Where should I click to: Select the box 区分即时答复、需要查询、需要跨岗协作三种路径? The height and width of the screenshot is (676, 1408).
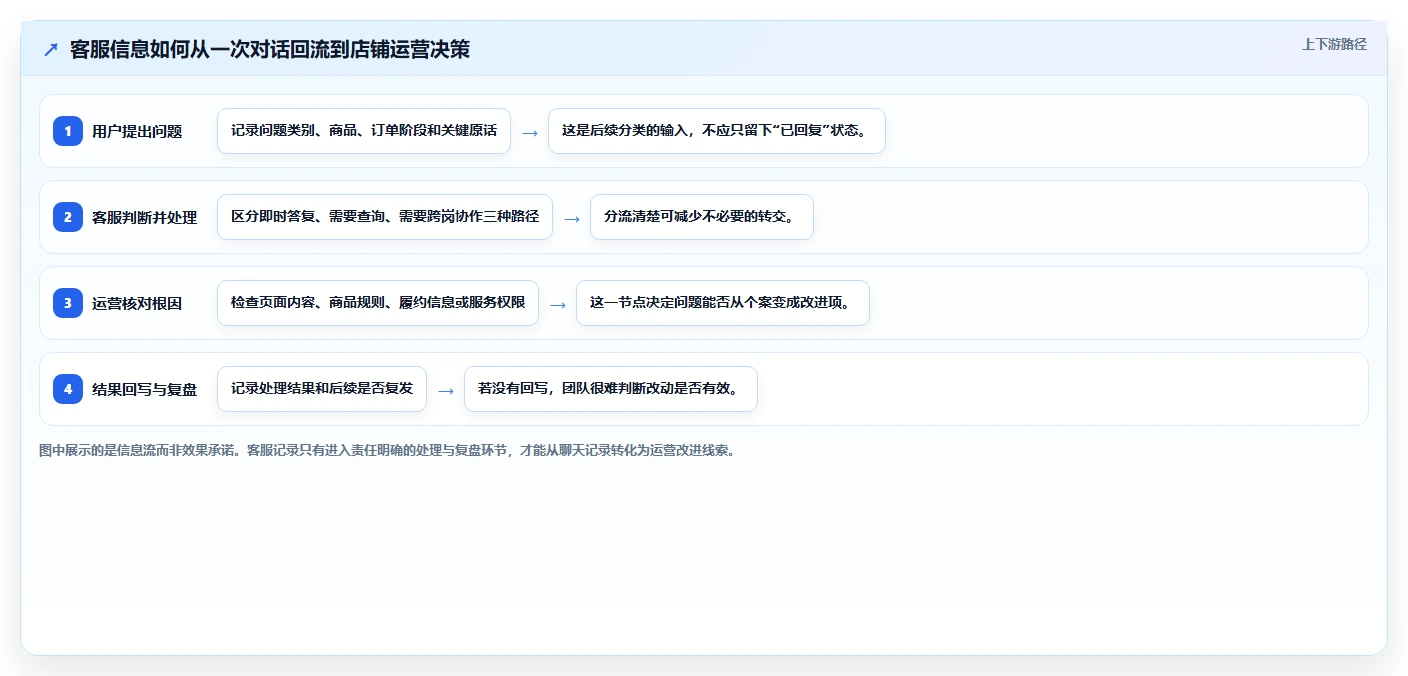[385, 217]
